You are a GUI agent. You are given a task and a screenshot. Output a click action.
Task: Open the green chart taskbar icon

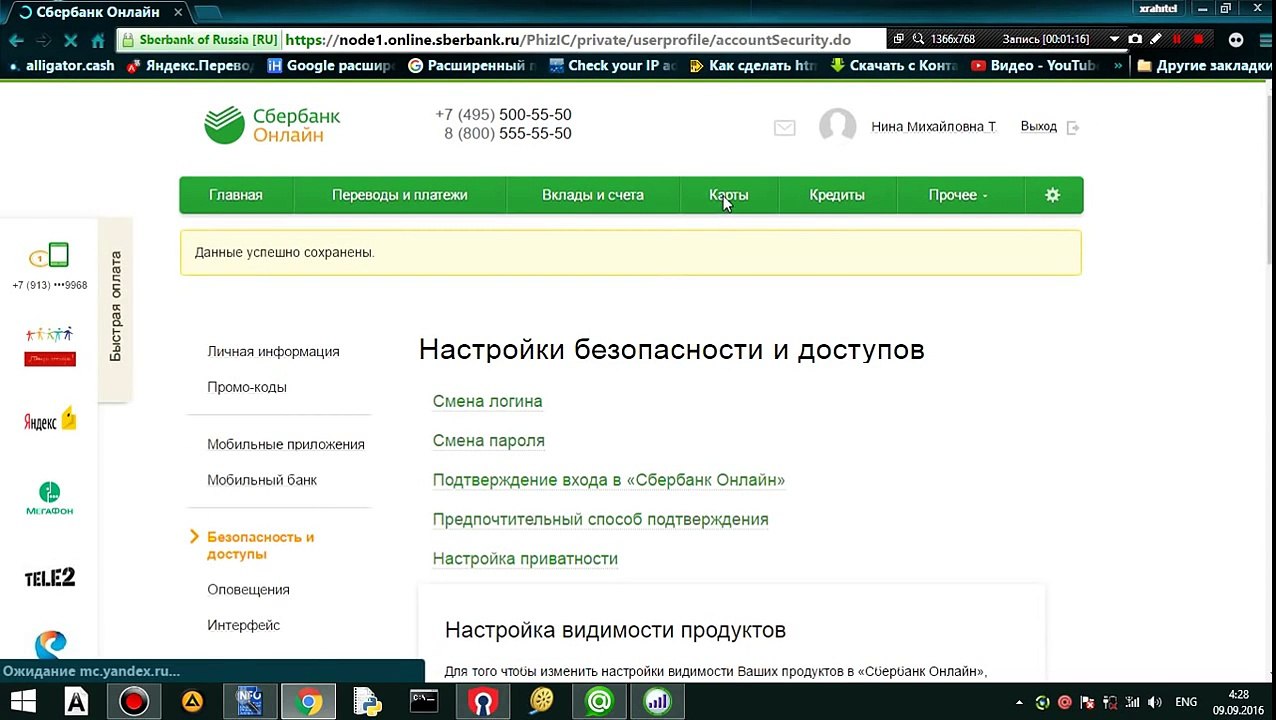click(x=657, y=702)
